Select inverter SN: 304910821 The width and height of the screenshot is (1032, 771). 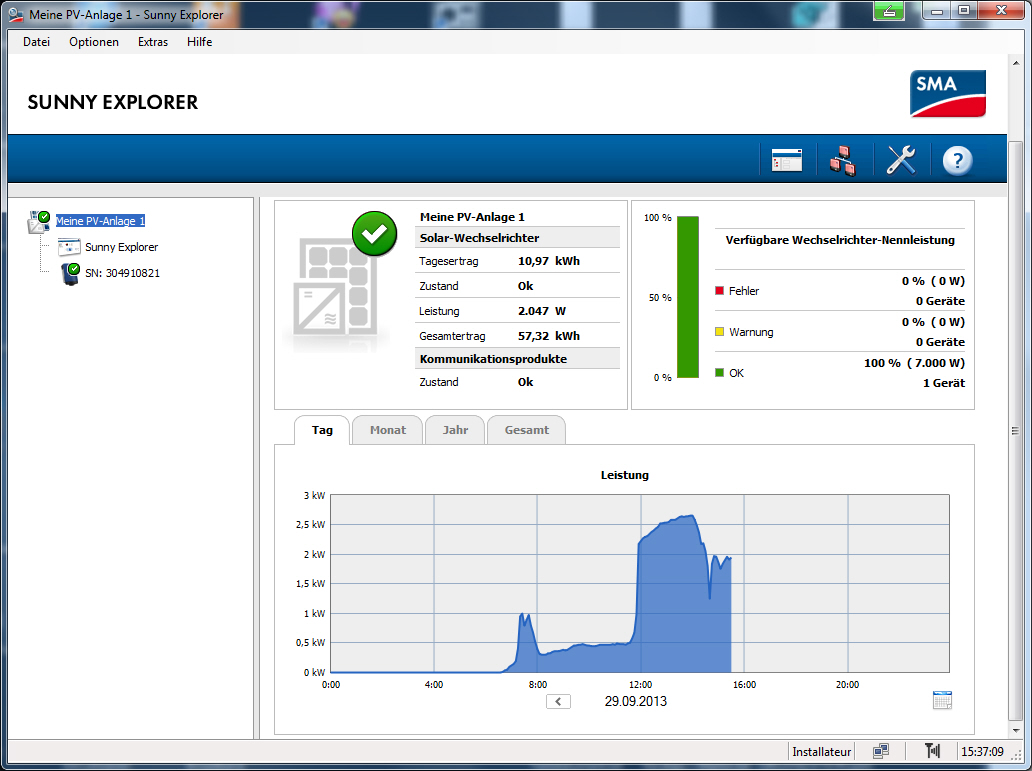pos(122,272)
